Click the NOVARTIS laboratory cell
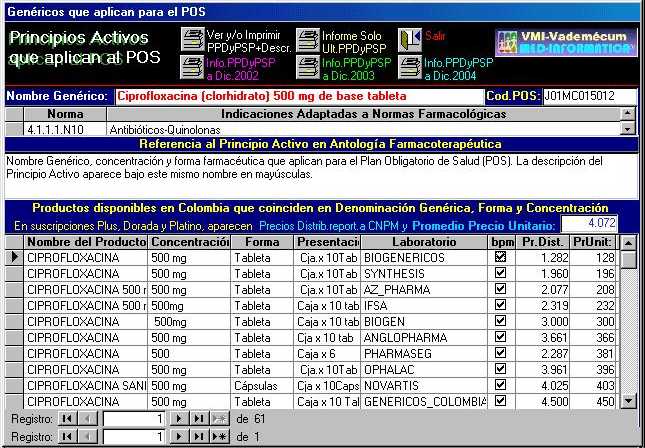Screen dimensions: 645x448 click(x=424, y=385)
